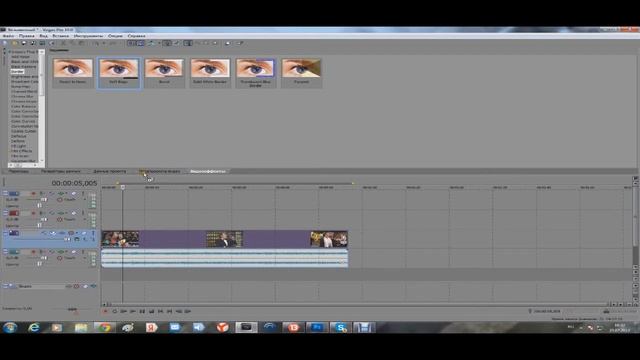Arm second audio track for record
This screenshot has width=640, height=360.
34,213
